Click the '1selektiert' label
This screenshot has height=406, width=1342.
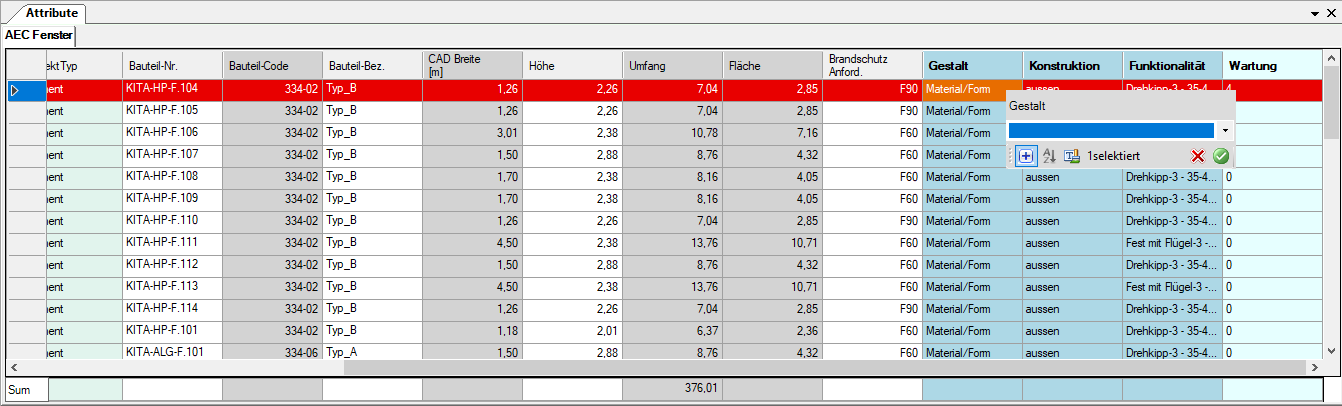tap(1114, 156)
